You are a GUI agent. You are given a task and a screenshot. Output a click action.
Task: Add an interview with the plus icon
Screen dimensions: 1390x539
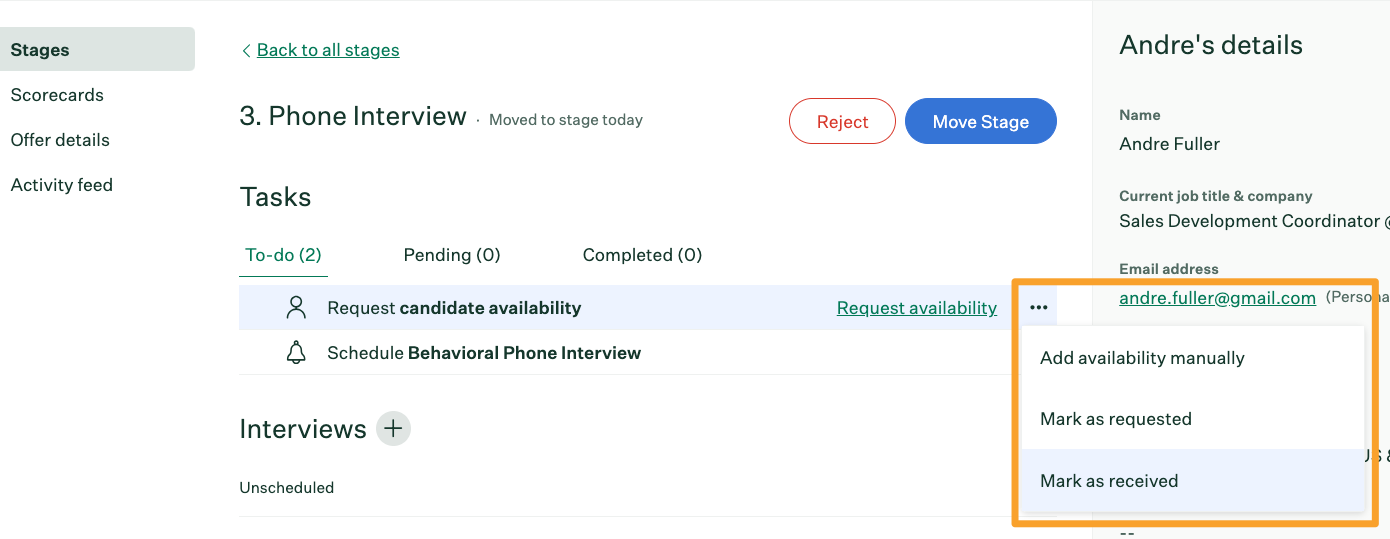point(394,429)
